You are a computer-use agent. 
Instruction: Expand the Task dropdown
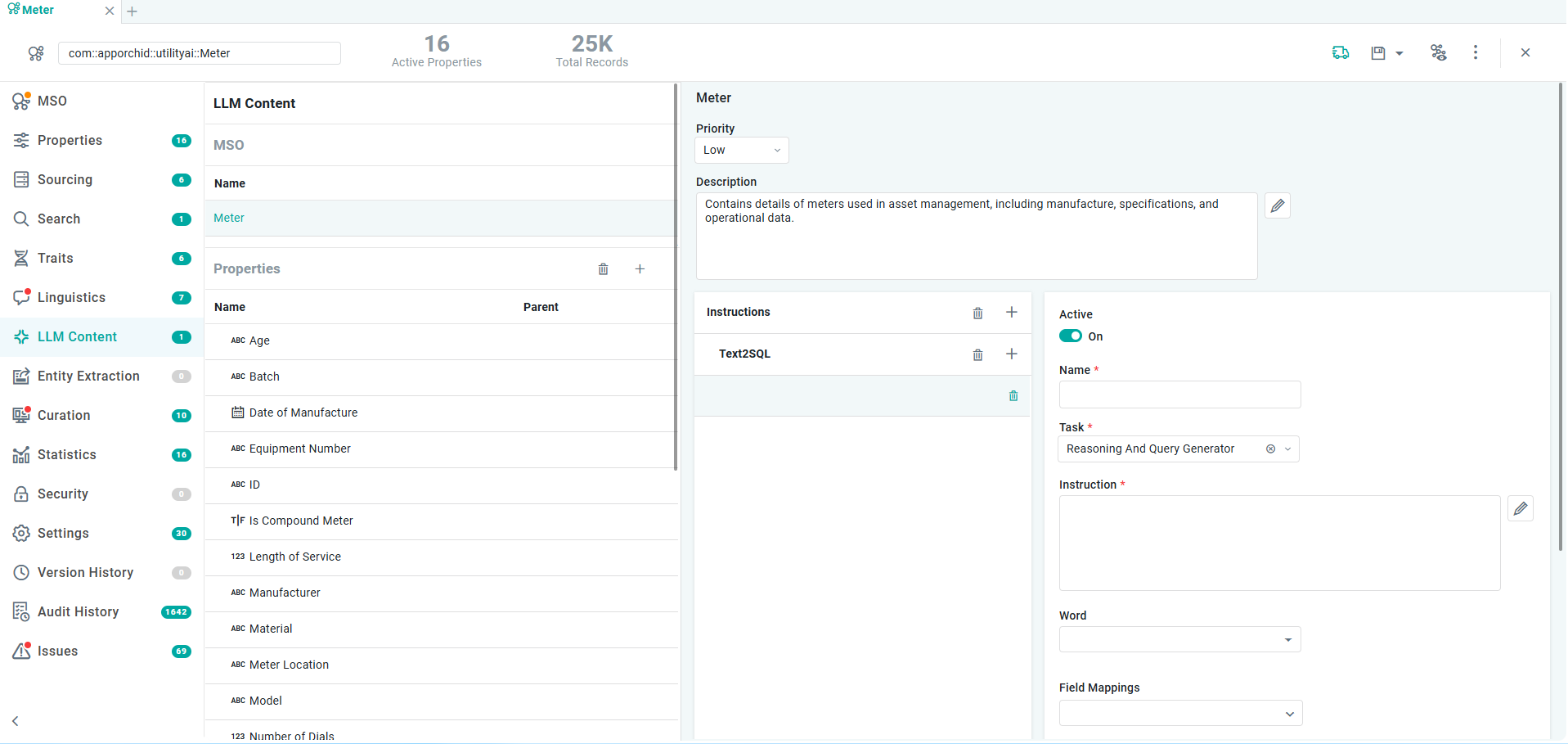1287,449
